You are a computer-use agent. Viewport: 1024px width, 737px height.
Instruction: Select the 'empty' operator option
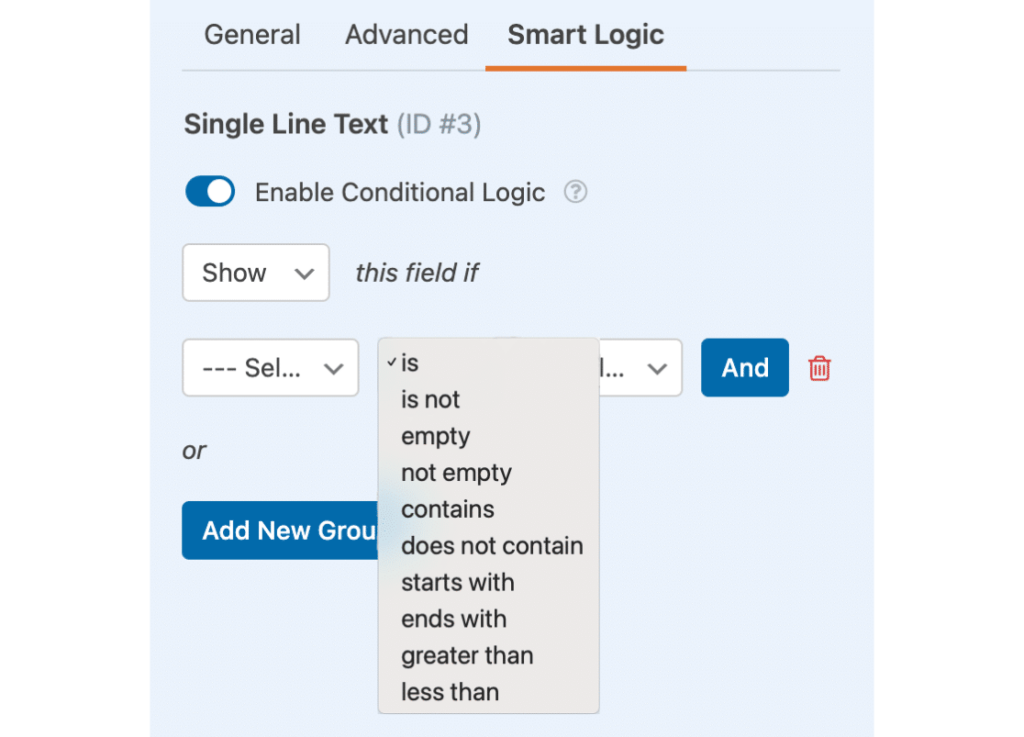tap(435, 436)
